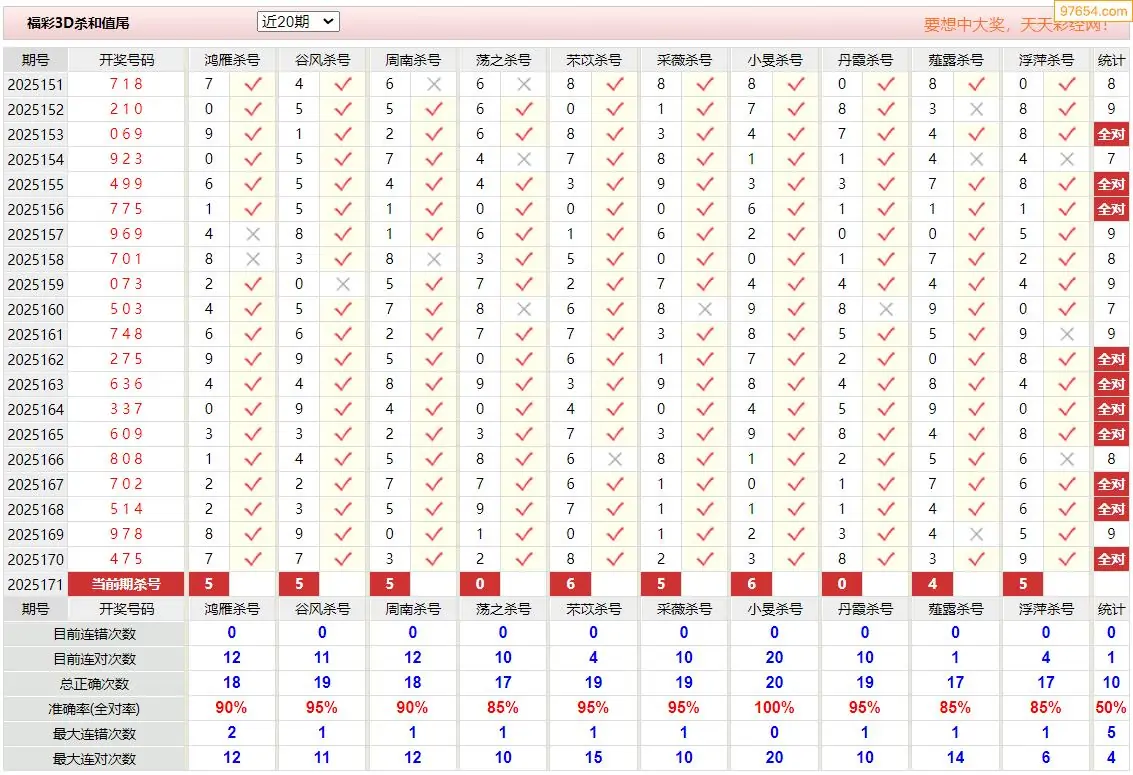
Task: Click the red 全对 badge in row 2025170
Action: coord(1111,559)
